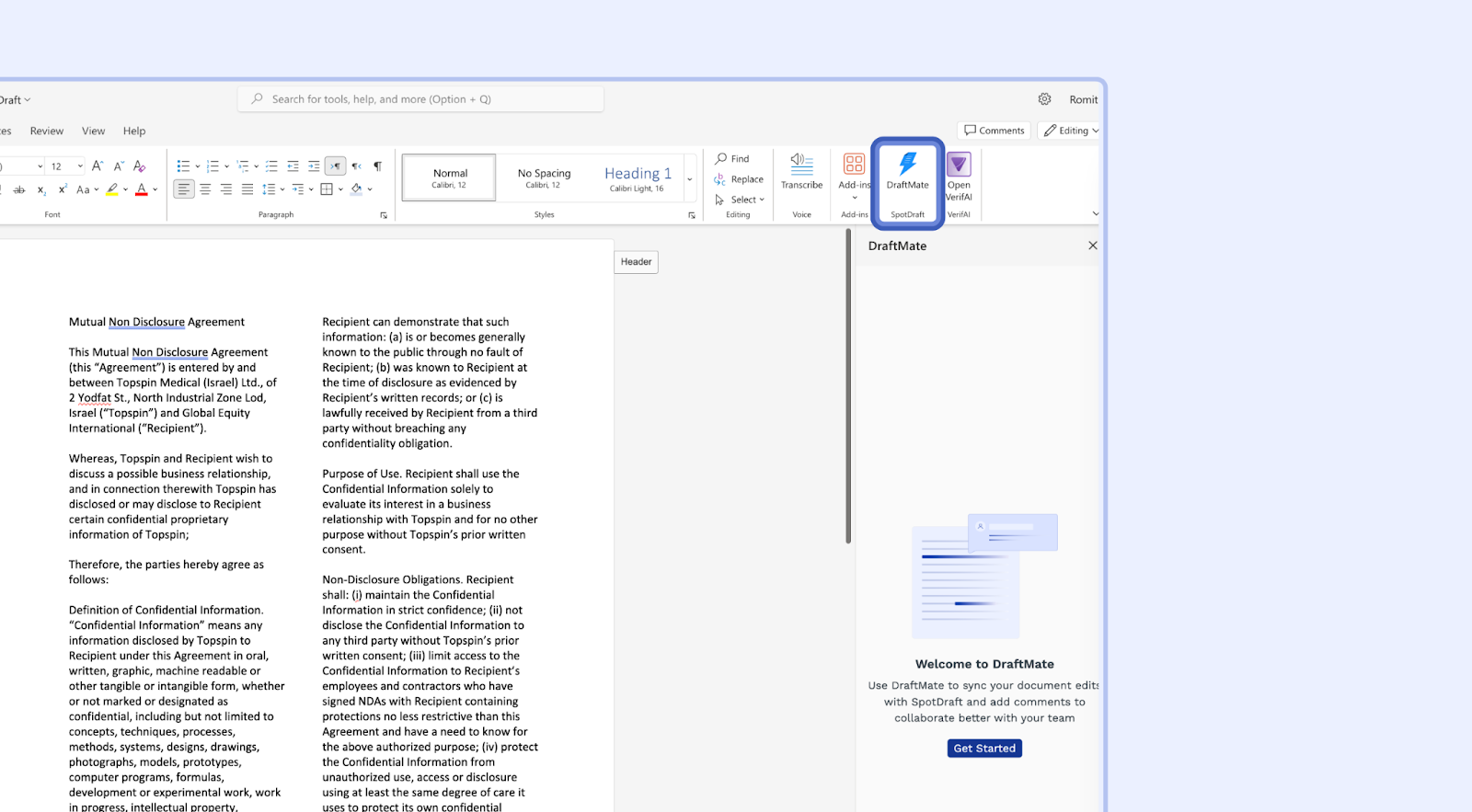This screenshot has height=812, width=1472.
Task: Open settings gear next to Romit
Action: click(1044, 99)
